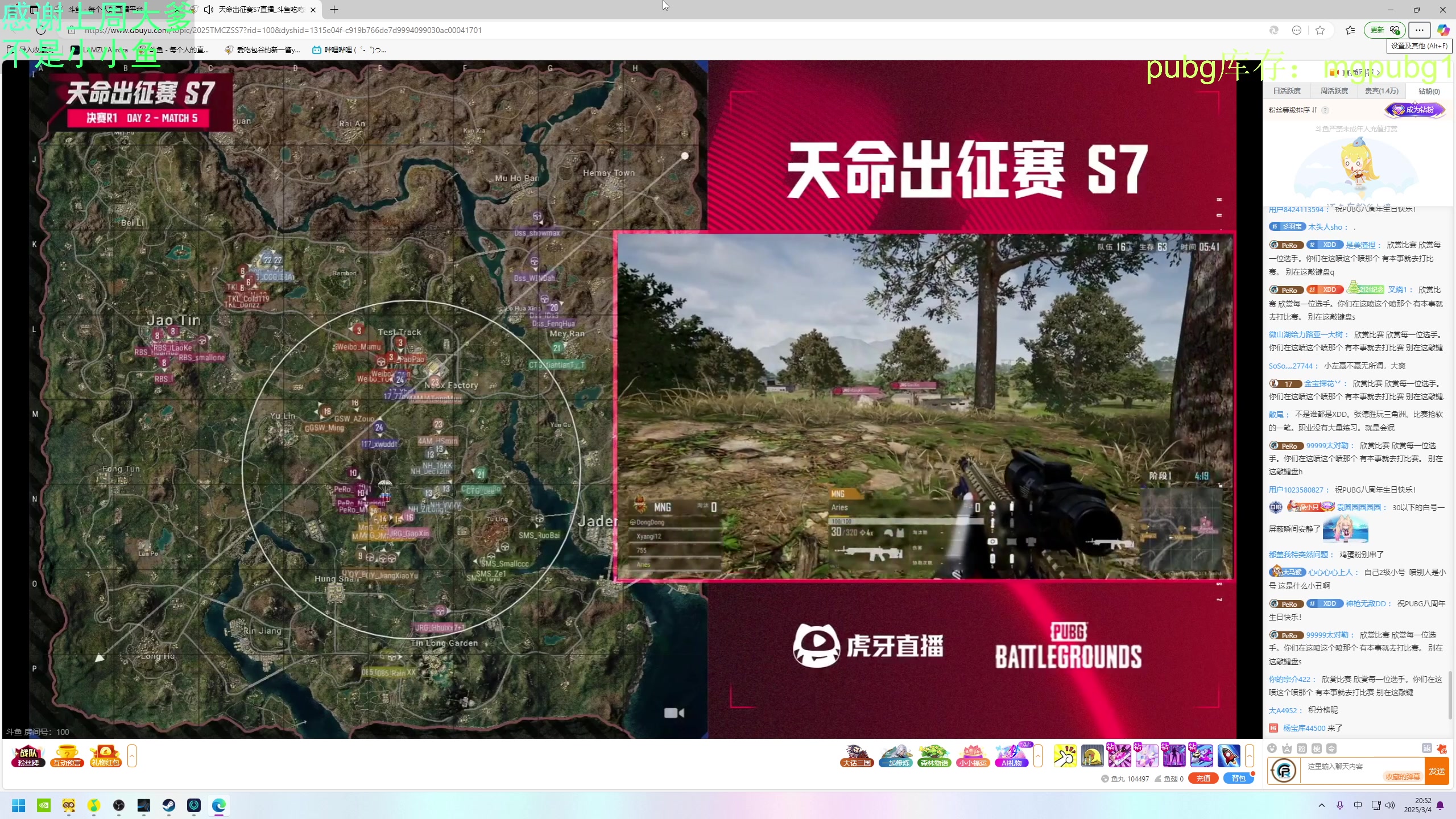Click the 粉 fan danmaku icon

tap(1302, 748)
